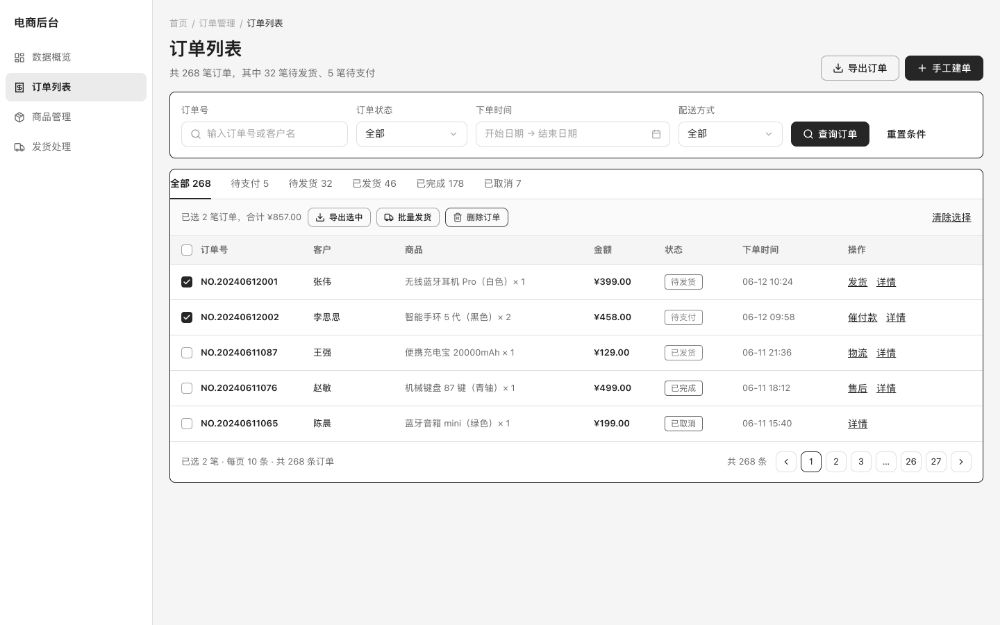
Task: Click 发货 for order NO.20240612001
Action: (857, 282)
